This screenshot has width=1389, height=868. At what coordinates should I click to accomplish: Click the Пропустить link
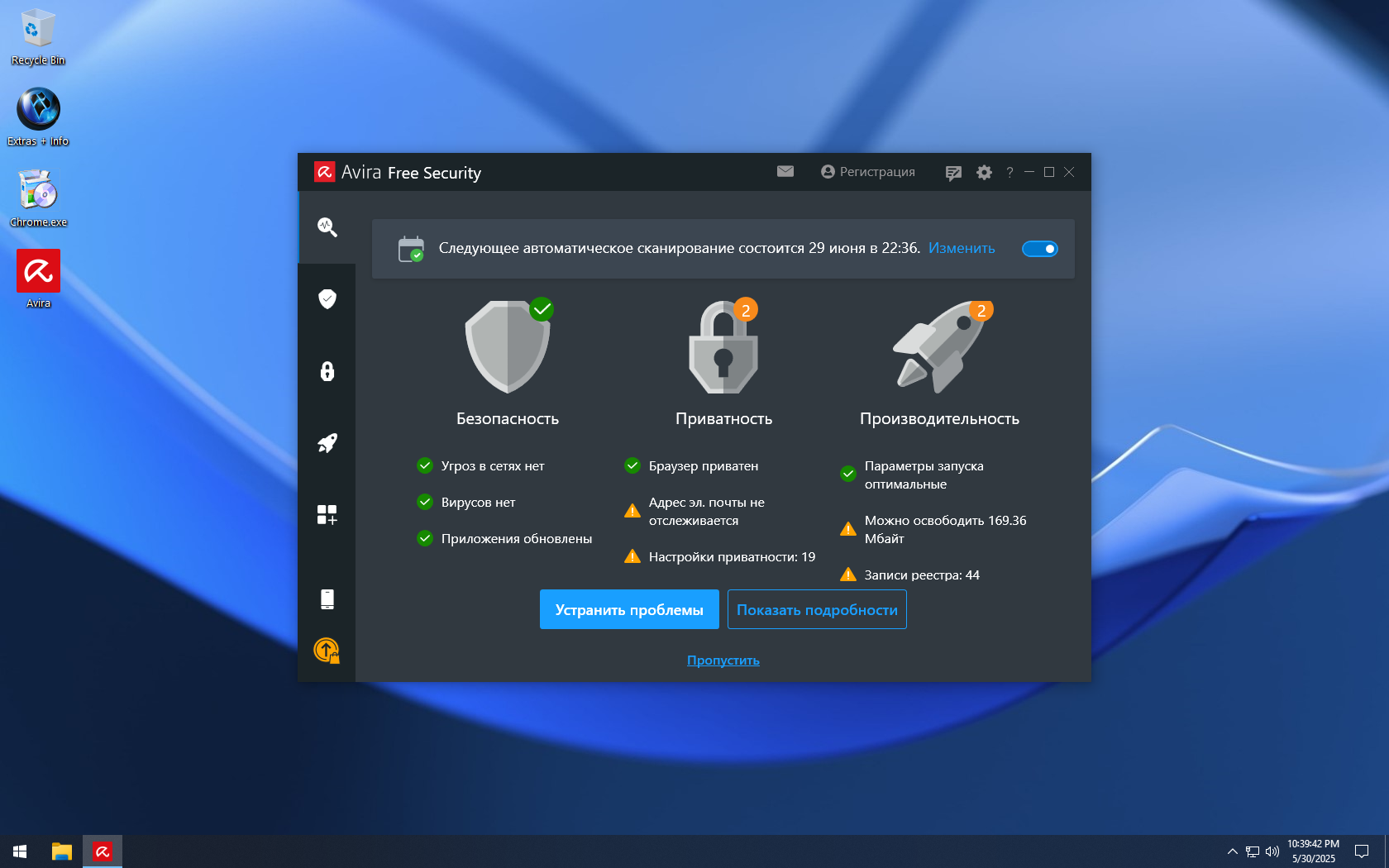(x=723, y=660)
